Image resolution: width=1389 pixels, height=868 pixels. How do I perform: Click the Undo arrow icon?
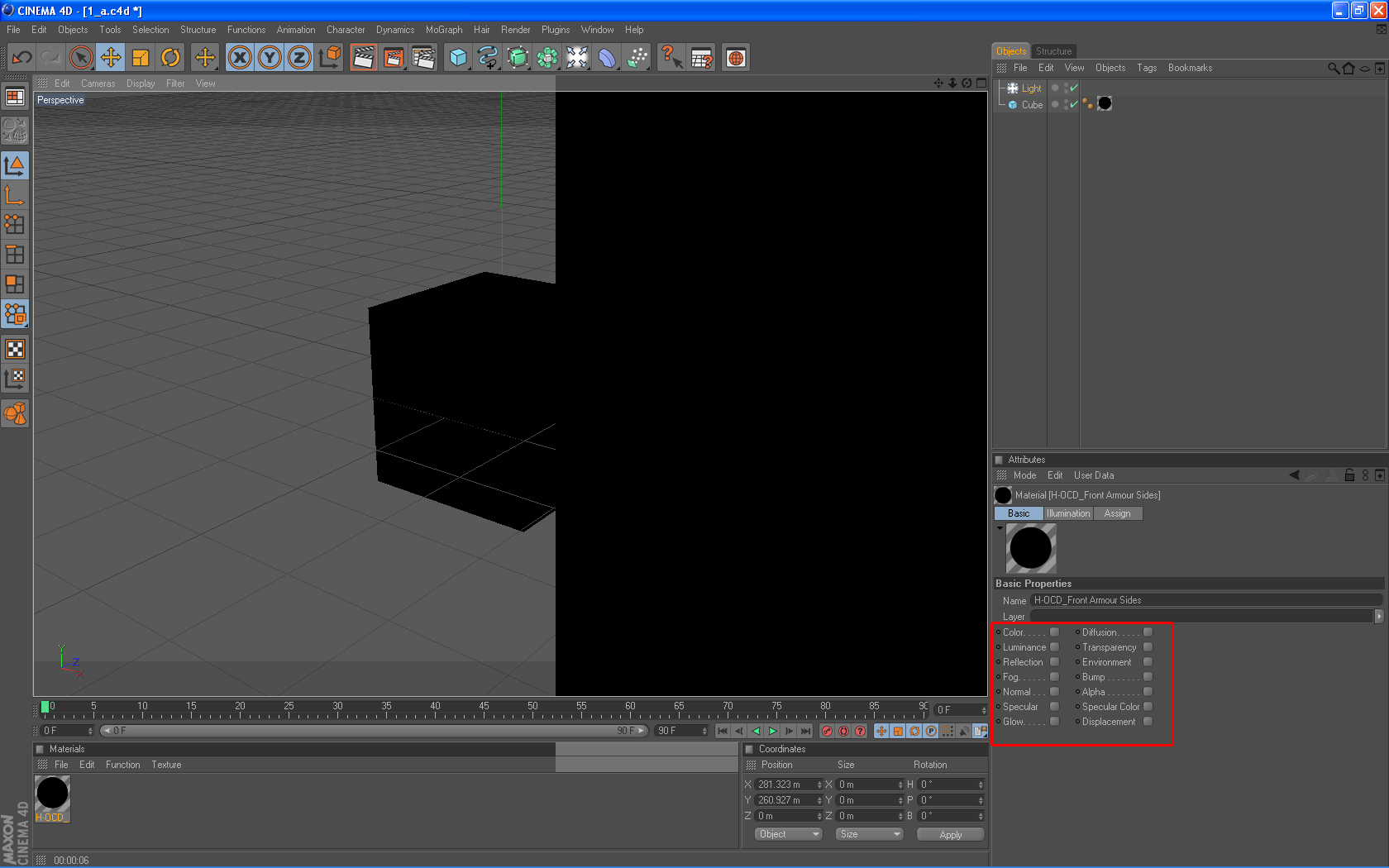pos(22,58)
